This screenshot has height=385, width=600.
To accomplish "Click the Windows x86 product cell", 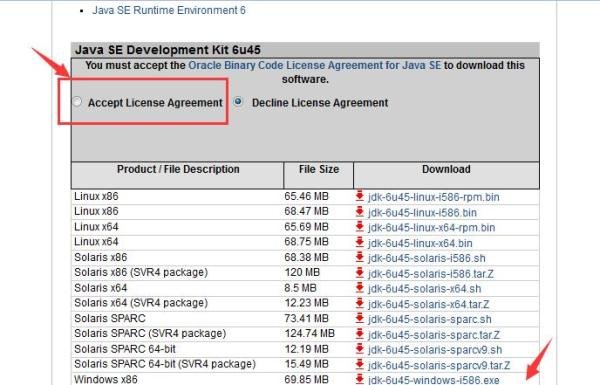I will (x=106, y=379).
